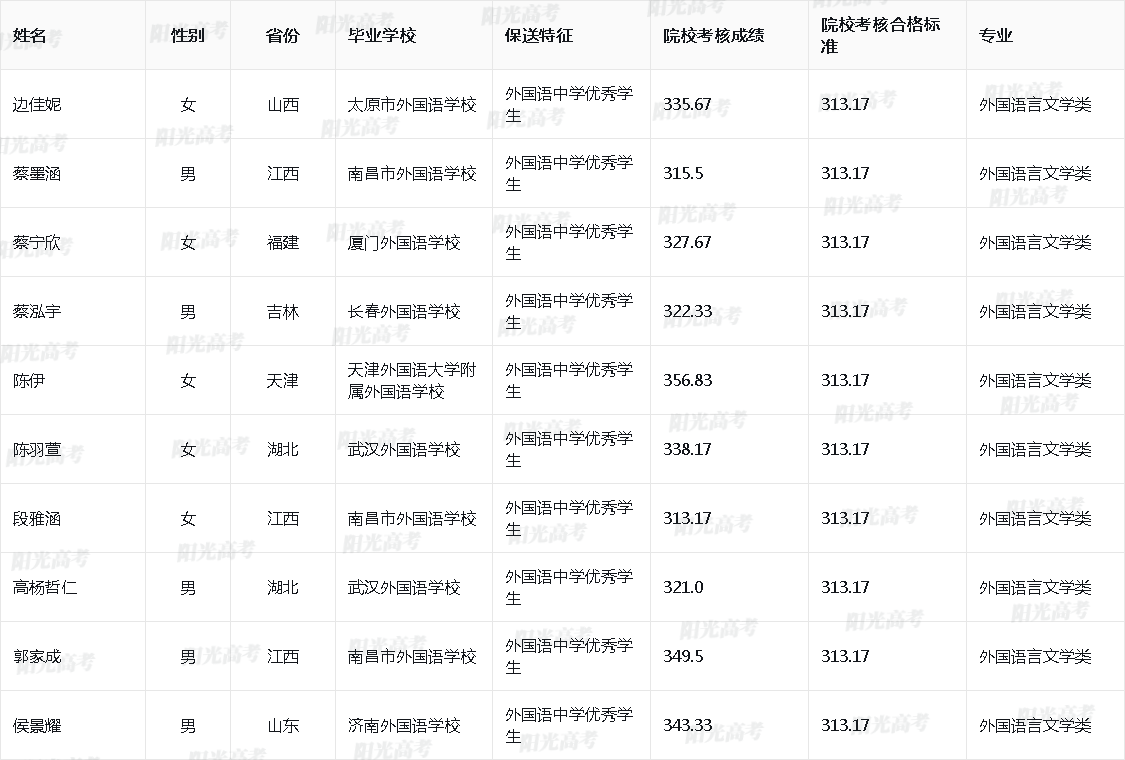Click 外国语中学优秀学生 in 郭家成's row
The image size is (1125, 760).
570,657
